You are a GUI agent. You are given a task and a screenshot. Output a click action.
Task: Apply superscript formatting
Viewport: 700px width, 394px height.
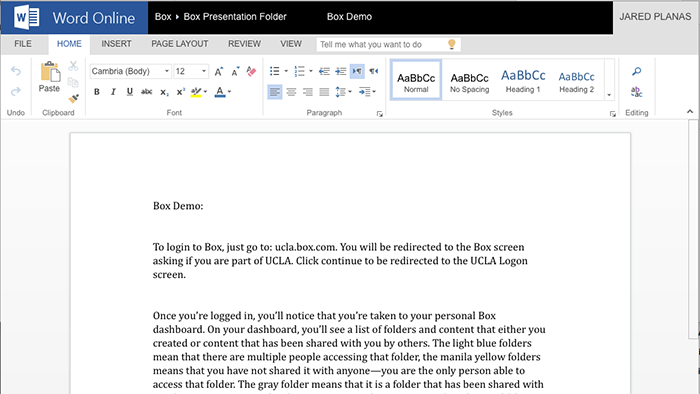click(180, 92)
